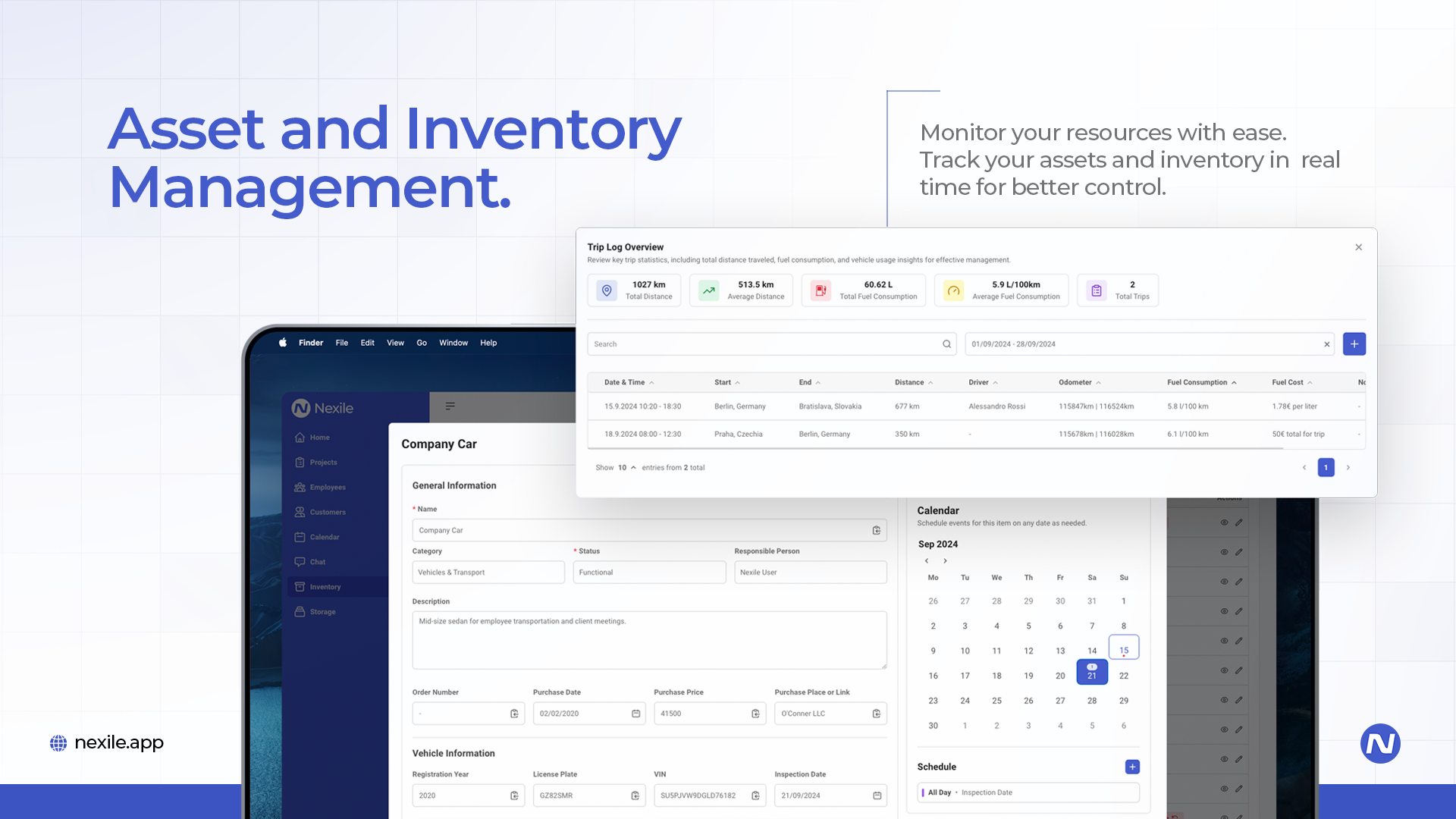Click the Description text area

point(649,640)
